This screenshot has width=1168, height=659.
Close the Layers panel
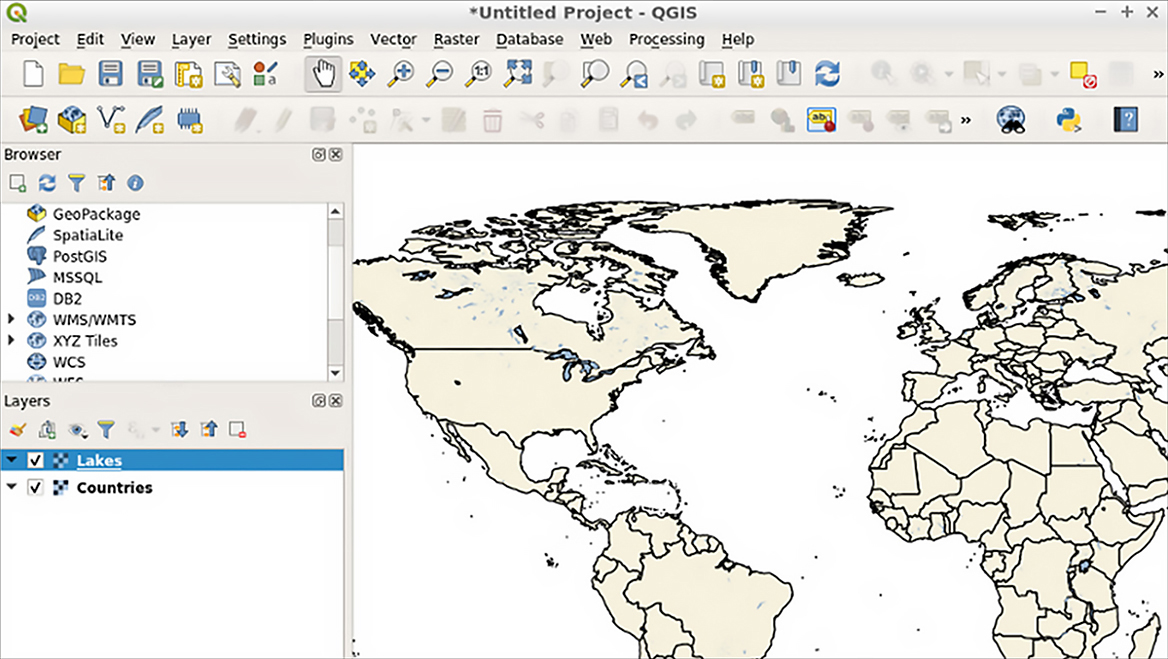pos(336,401)
